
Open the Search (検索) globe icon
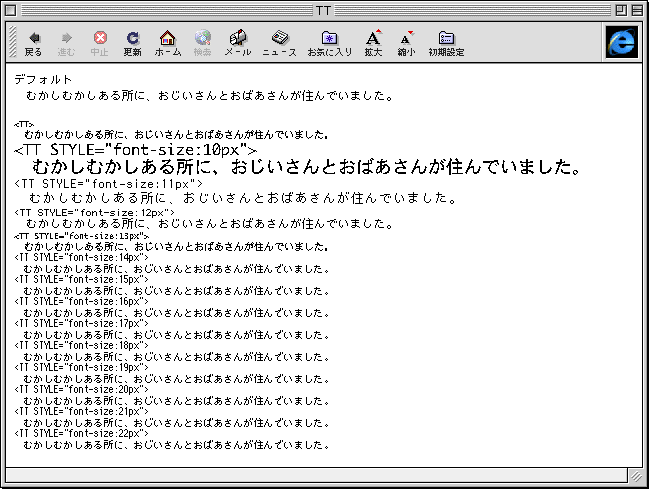(202, 42)
